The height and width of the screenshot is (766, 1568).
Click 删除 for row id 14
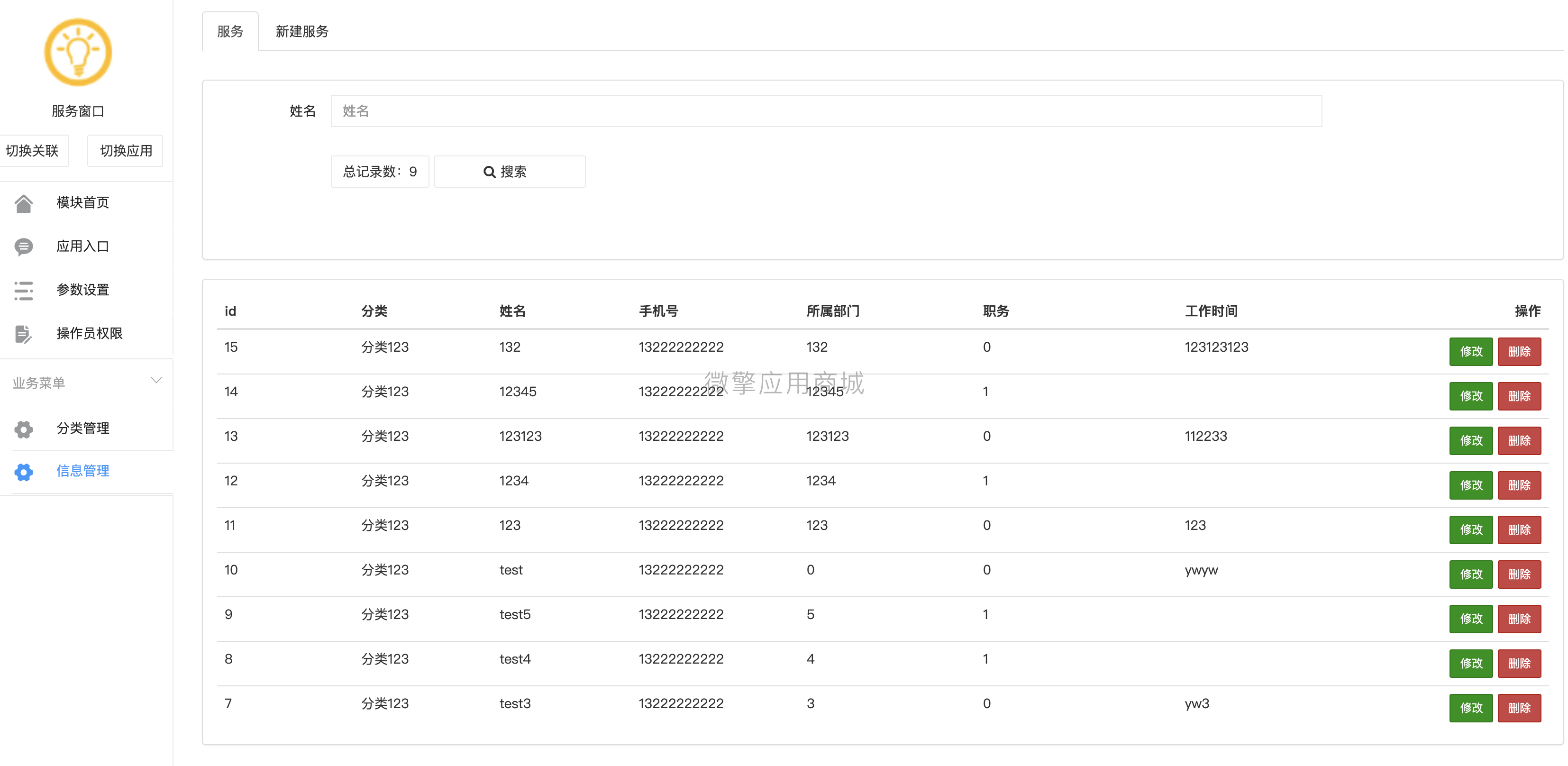pyautogui.click(x=1519, y=396)
